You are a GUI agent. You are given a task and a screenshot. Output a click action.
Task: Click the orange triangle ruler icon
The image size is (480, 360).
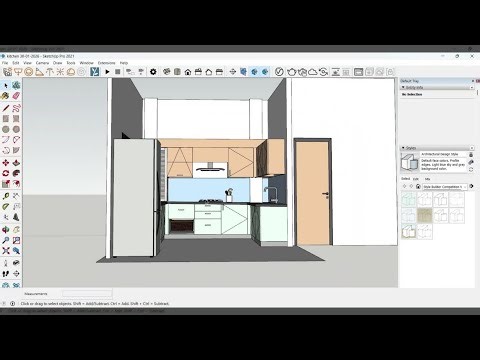(39, 72)
